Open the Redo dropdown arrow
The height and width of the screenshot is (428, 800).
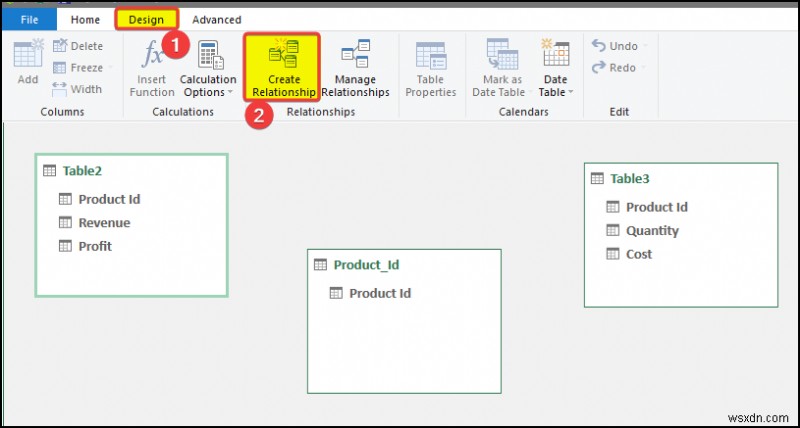click(643, 67)
